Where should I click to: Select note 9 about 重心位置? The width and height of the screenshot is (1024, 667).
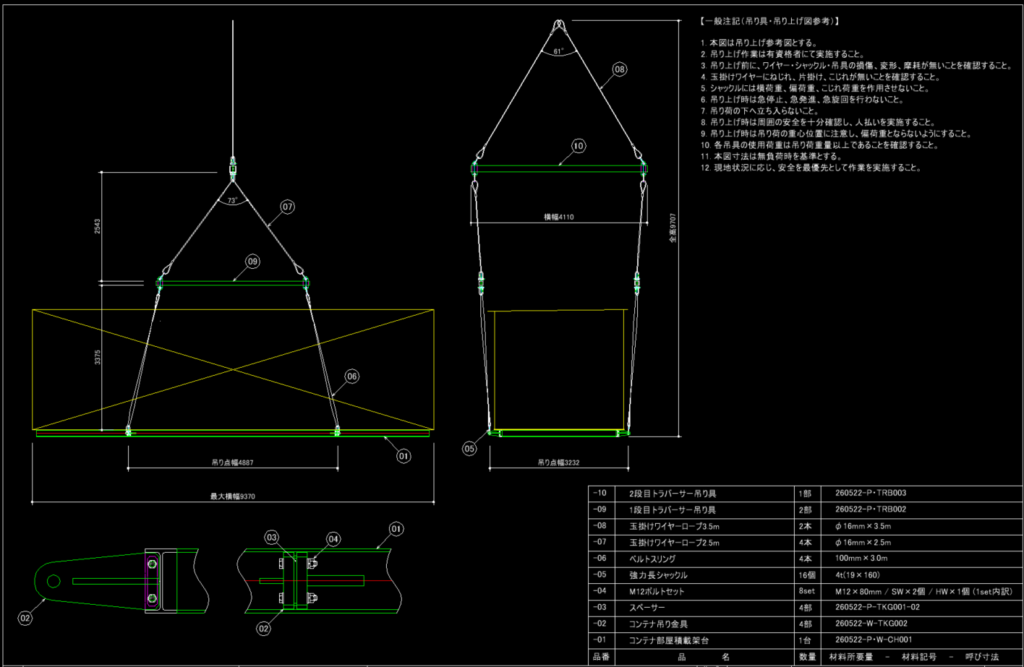(x=837, y=134)
